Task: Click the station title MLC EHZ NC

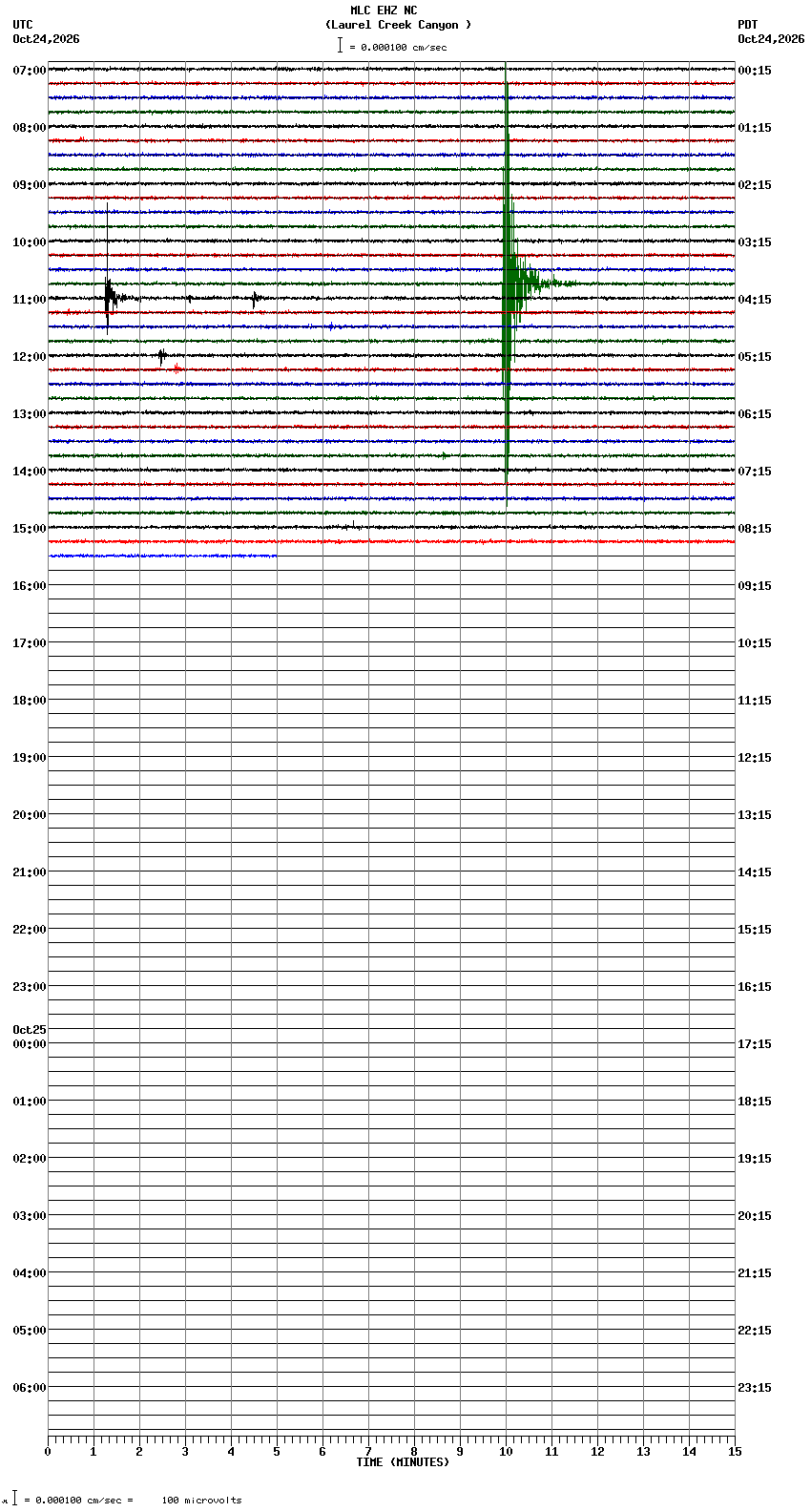Action: (384, 10)
